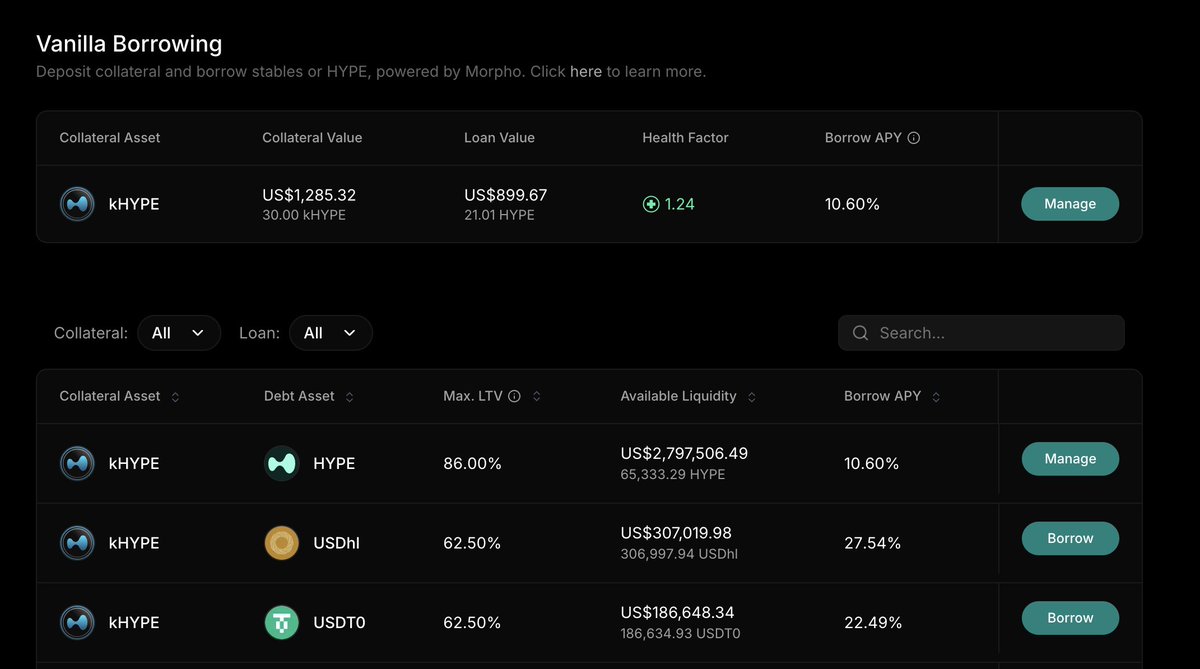Click '186,634.93 USDT0' liquidity amount

pyautogui.click(x=681, y=633)
